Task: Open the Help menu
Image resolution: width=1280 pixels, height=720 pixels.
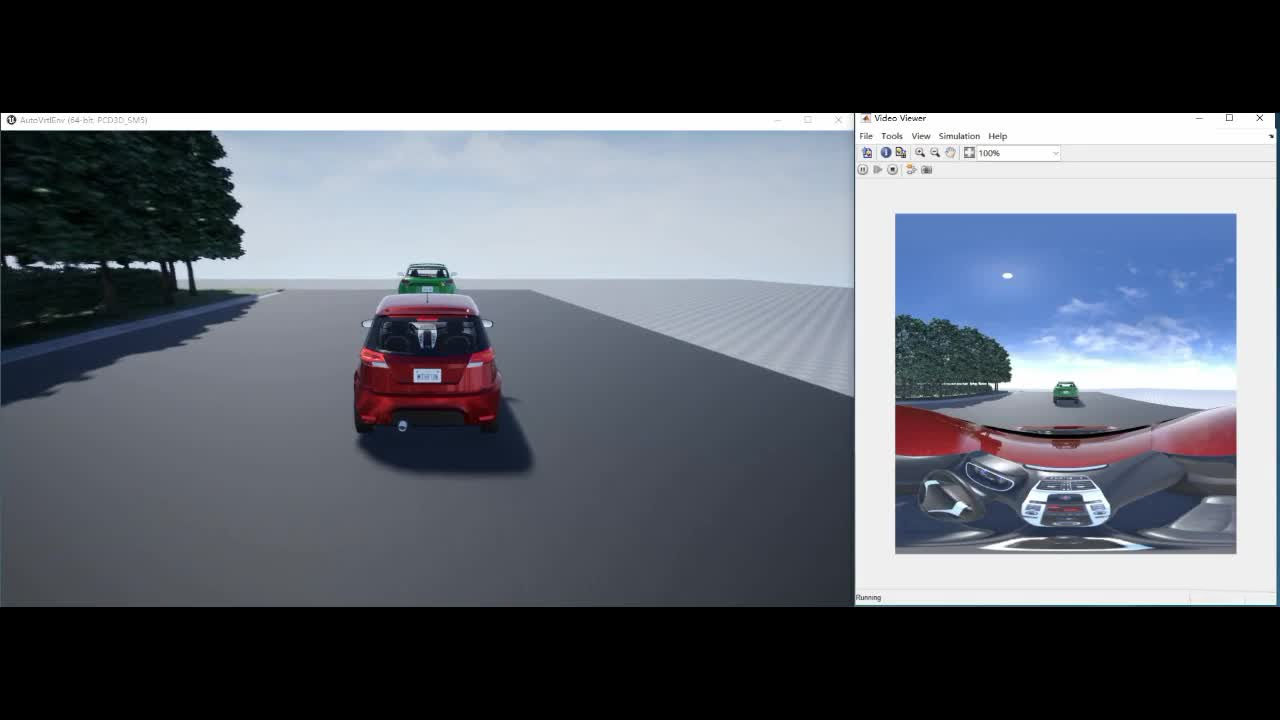Action: pos(997,136)
